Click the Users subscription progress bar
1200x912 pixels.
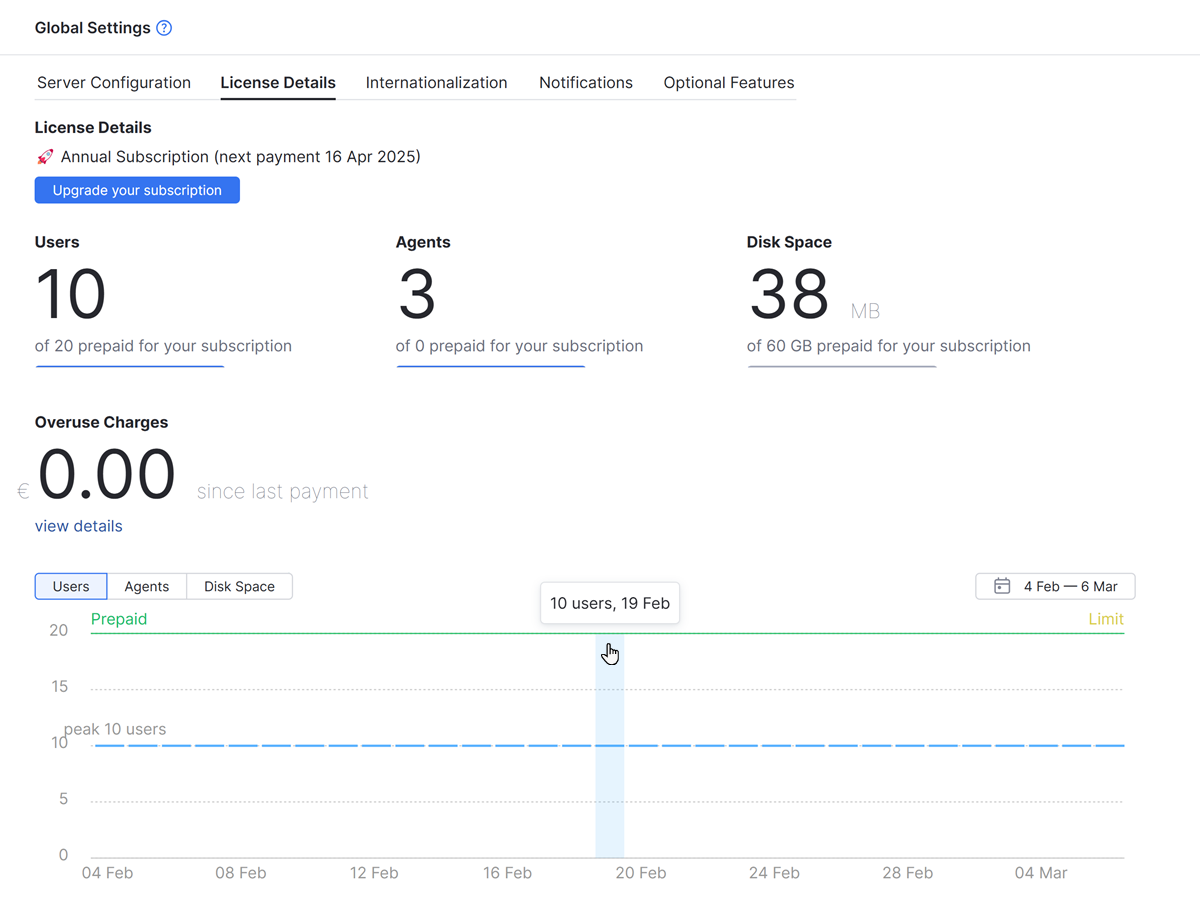[x=129, y=367]
